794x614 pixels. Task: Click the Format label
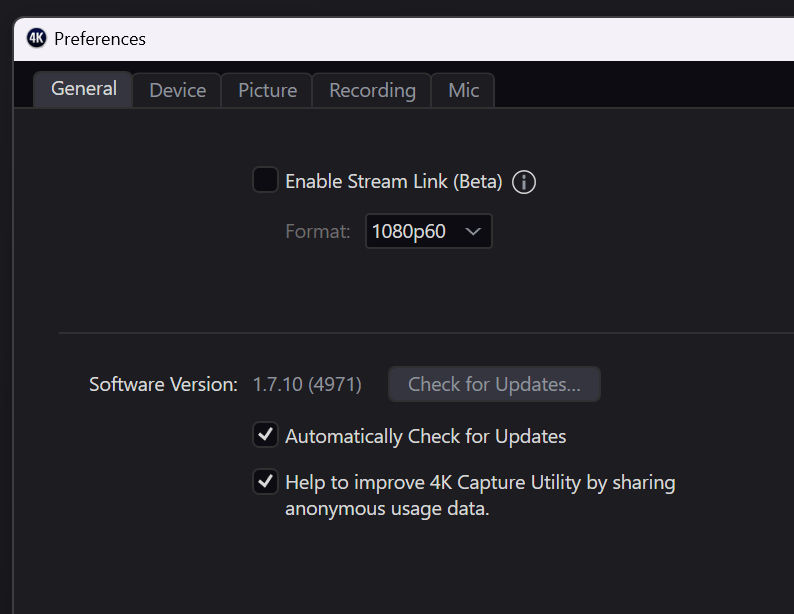[317, 232]
